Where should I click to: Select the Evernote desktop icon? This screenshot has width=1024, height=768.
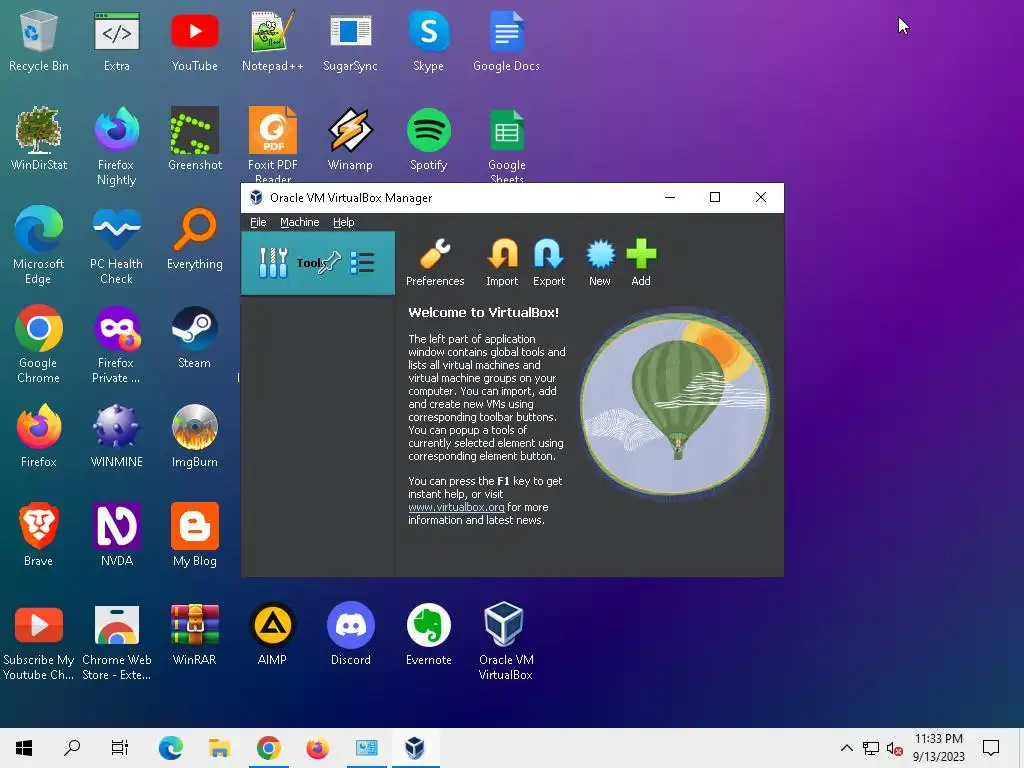pyautogui.click(x=428, y=634)
